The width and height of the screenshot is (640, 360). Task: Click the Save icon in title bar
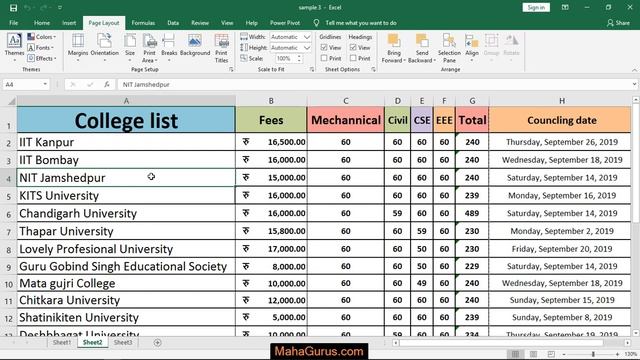click(13, 8)
